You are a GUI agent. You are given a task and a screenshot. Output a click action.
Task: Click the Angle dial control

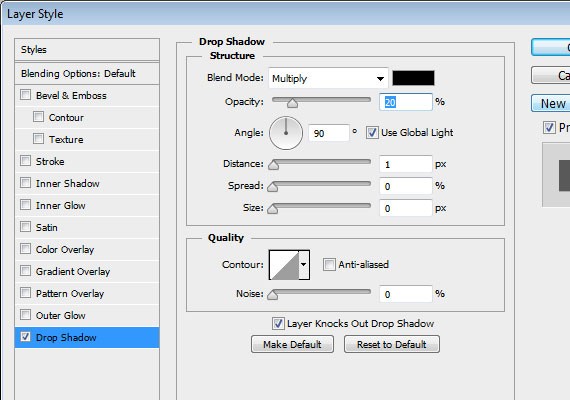[286, 133]
